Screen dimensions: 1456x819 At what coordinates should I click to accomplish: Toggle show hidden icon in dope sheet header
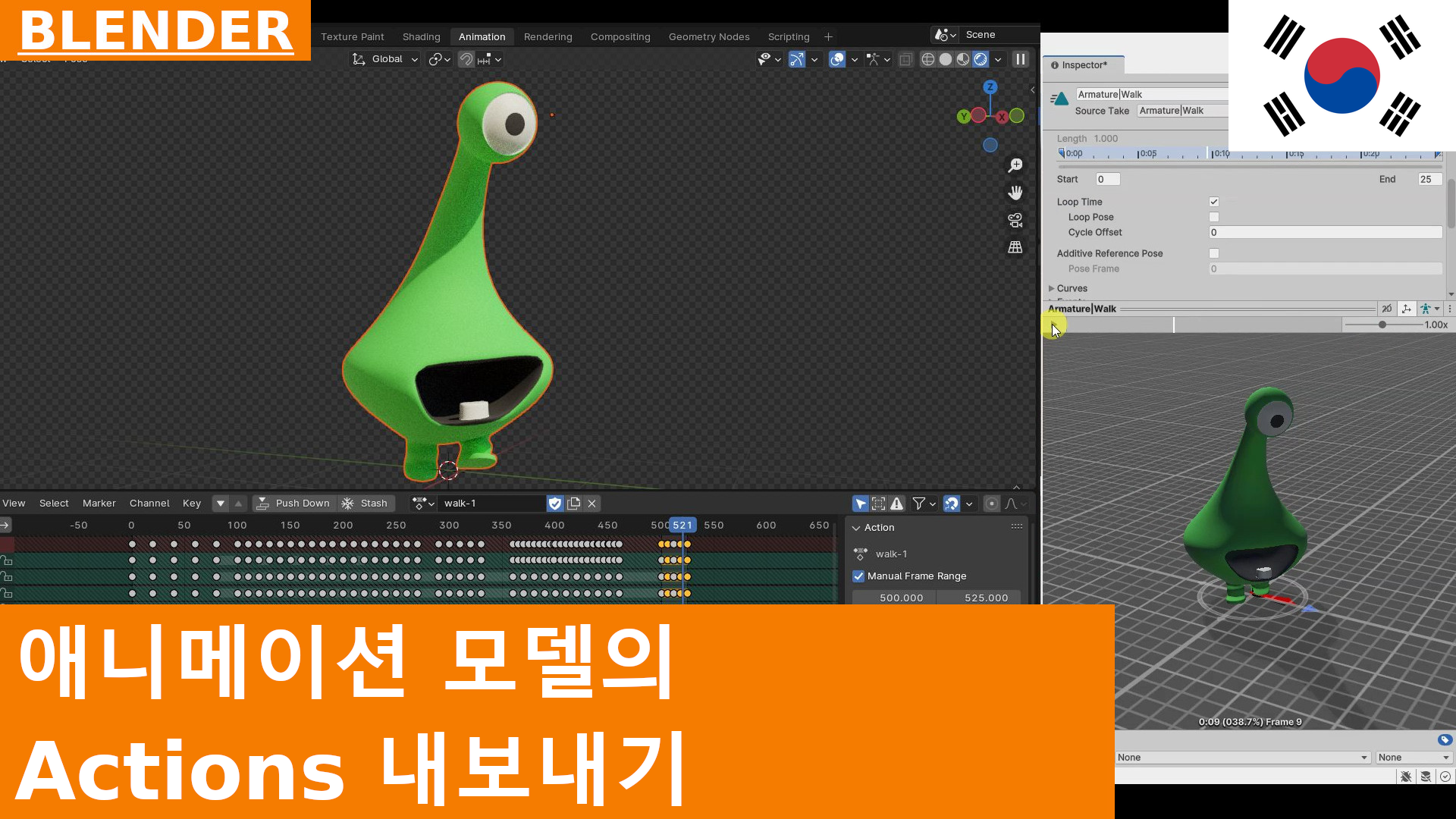879,504
